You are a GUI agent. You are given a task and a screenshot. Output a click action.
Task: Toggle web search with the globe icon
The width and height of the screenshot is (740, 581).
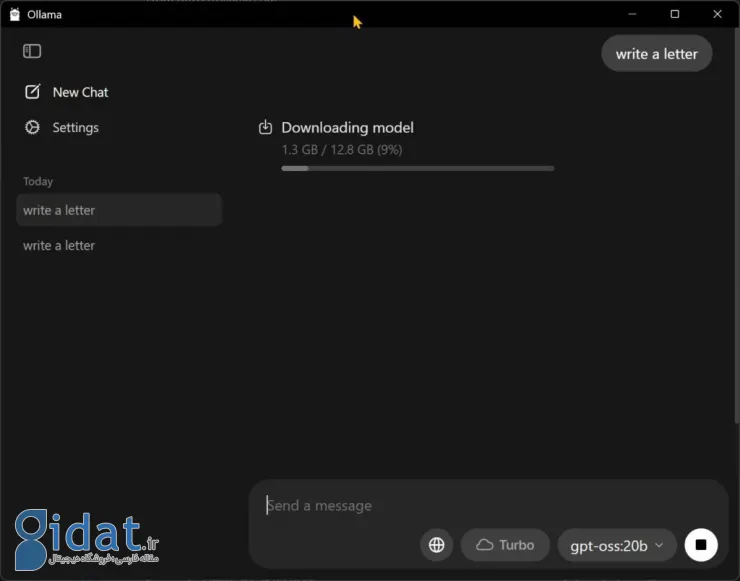point(437,545)
